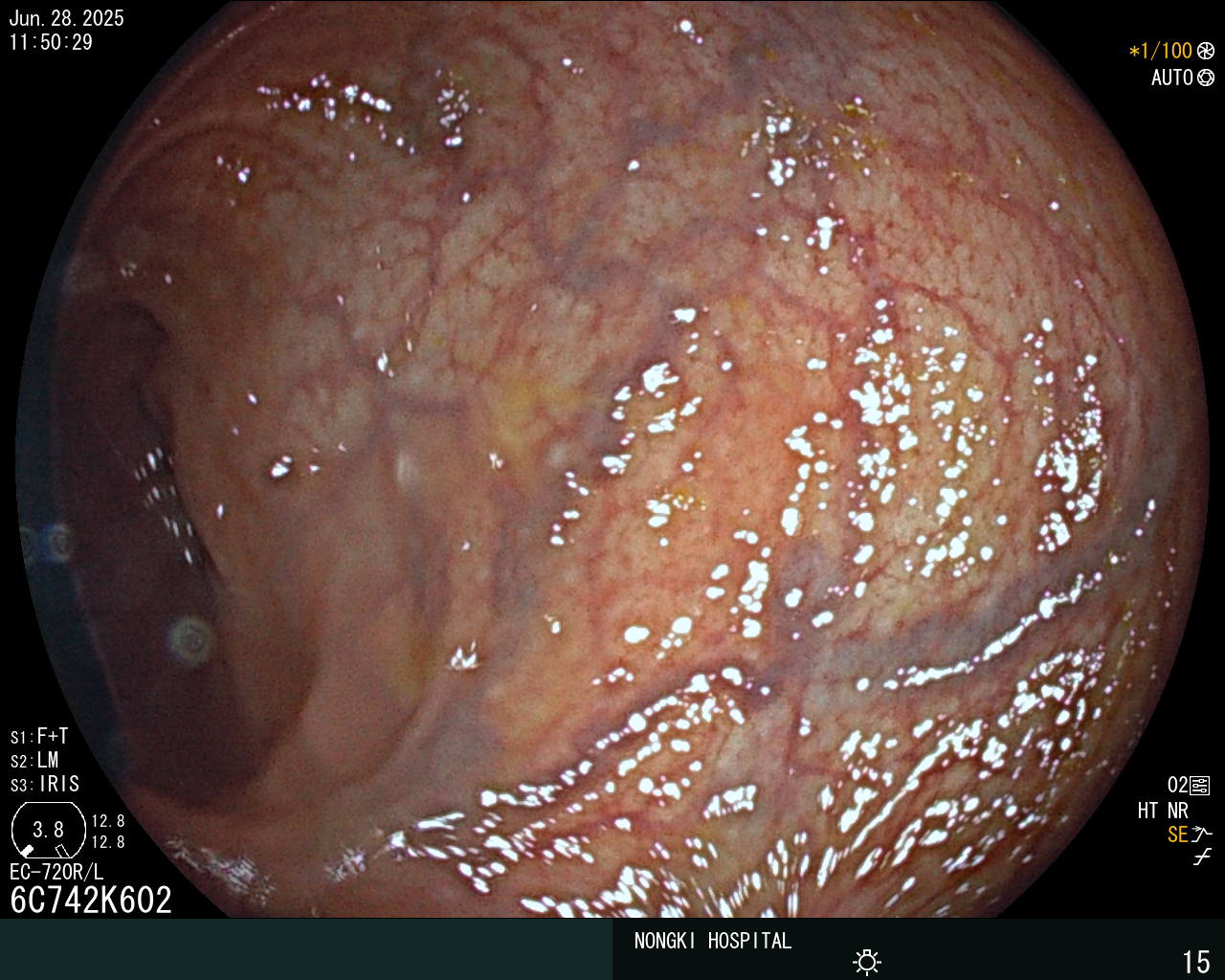Click the NONGKI HOSPITAL label
This screenshot has width=1225, height=980.
[713, 941]
